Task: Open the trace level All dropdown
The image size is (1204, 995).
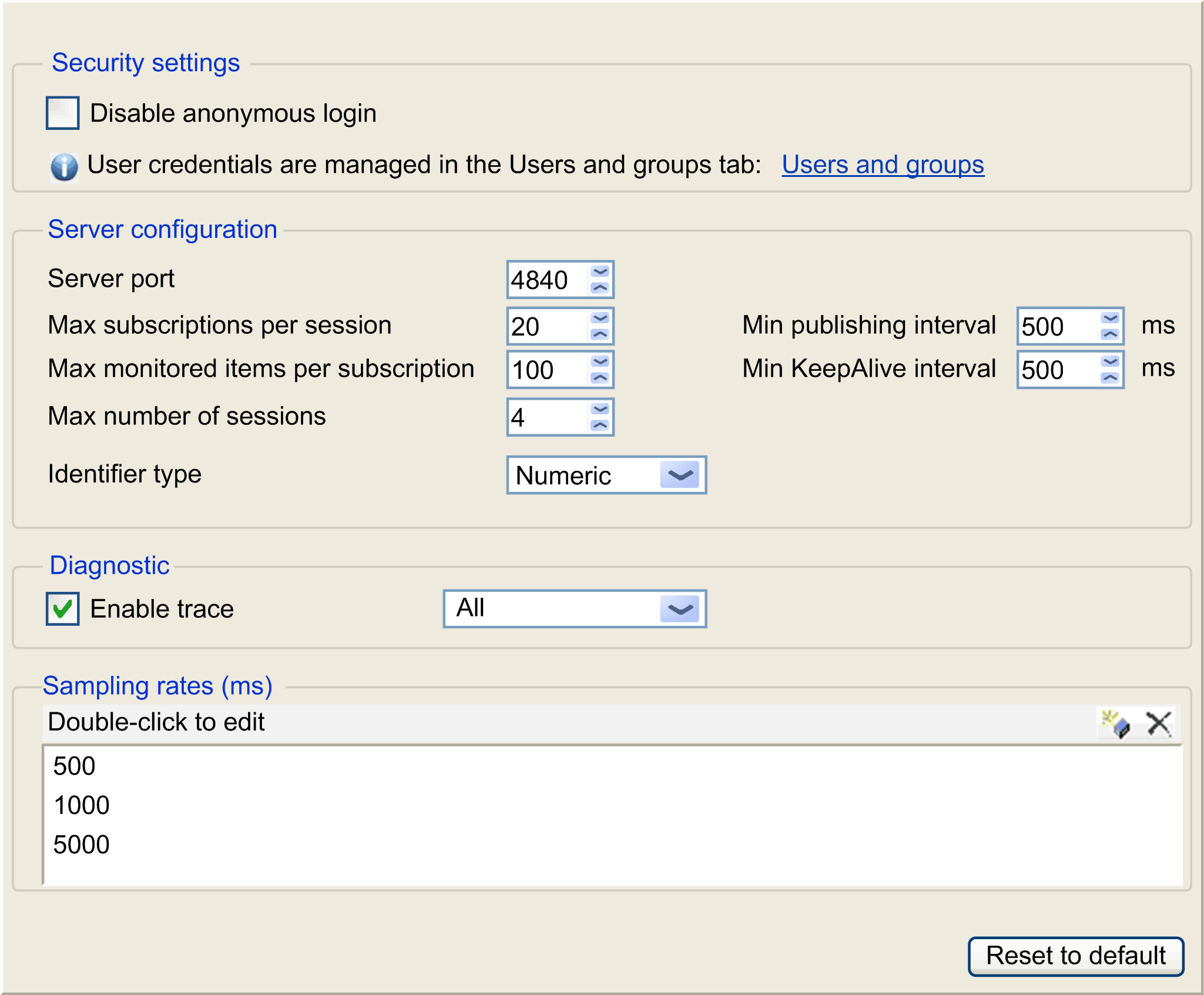Action: click(575, 608)
